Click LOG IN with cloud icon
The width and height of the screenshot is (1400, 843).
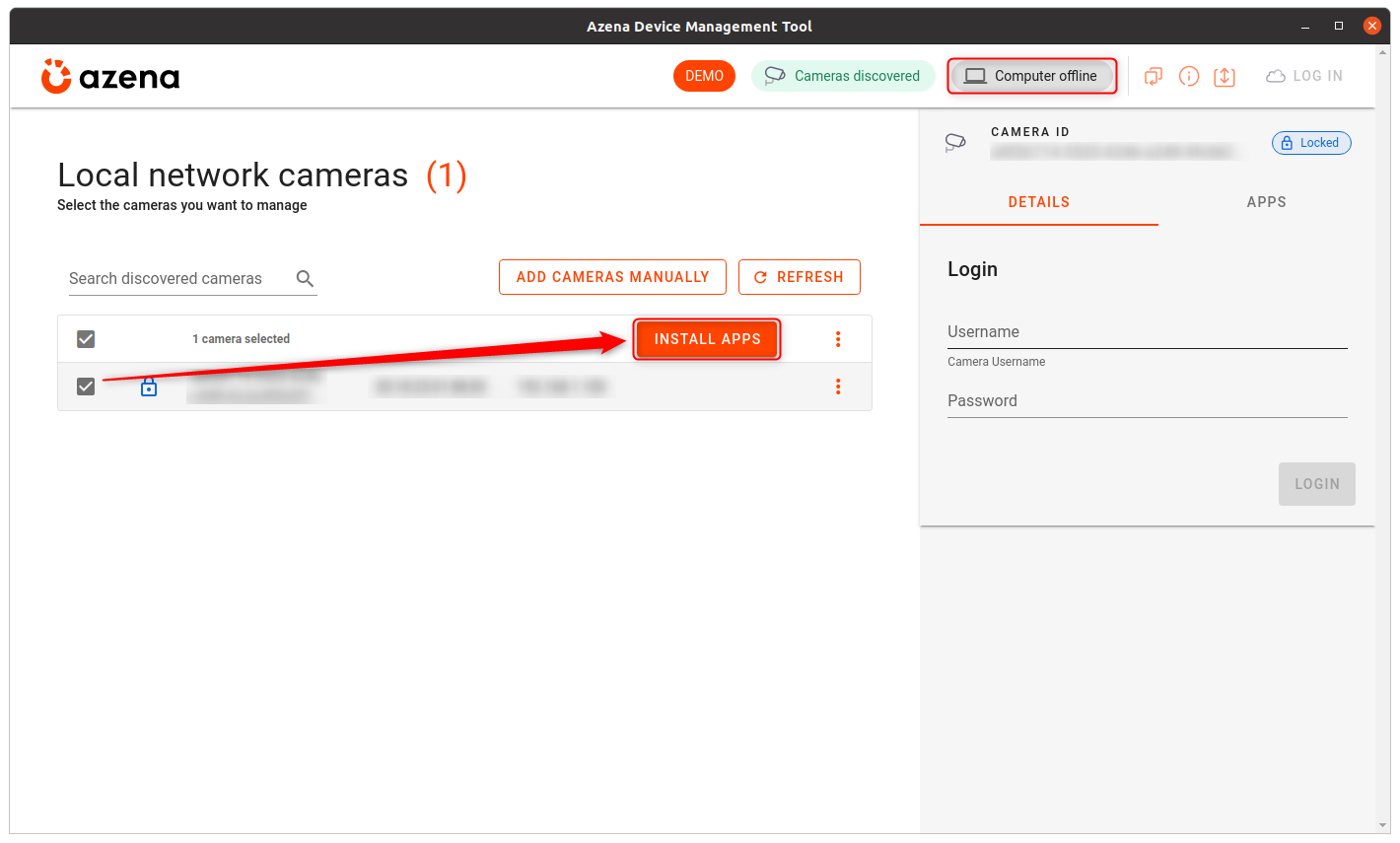(x=1304, y=76)
